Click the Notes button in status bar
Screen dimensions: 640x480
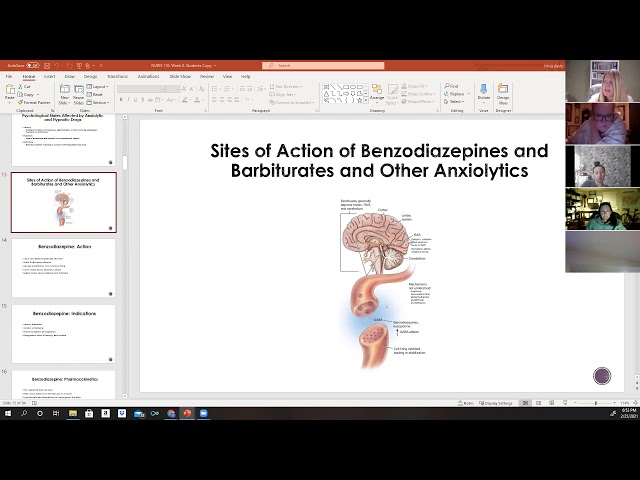click(x=466, y=403)
